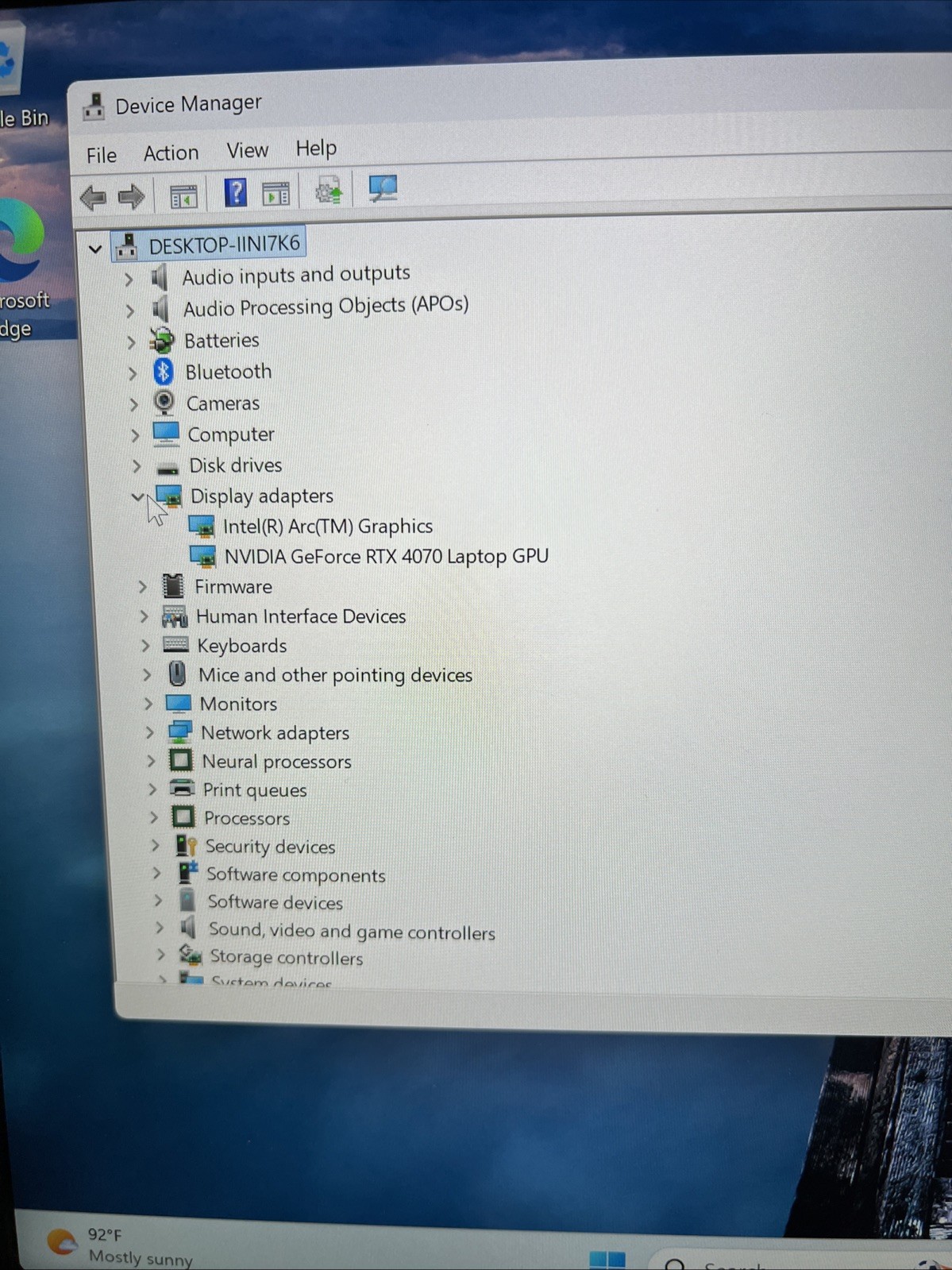Select the Cameras label
Viewport: 952px width, 1270px height.
pyautogui.click(x=223, y=403)
